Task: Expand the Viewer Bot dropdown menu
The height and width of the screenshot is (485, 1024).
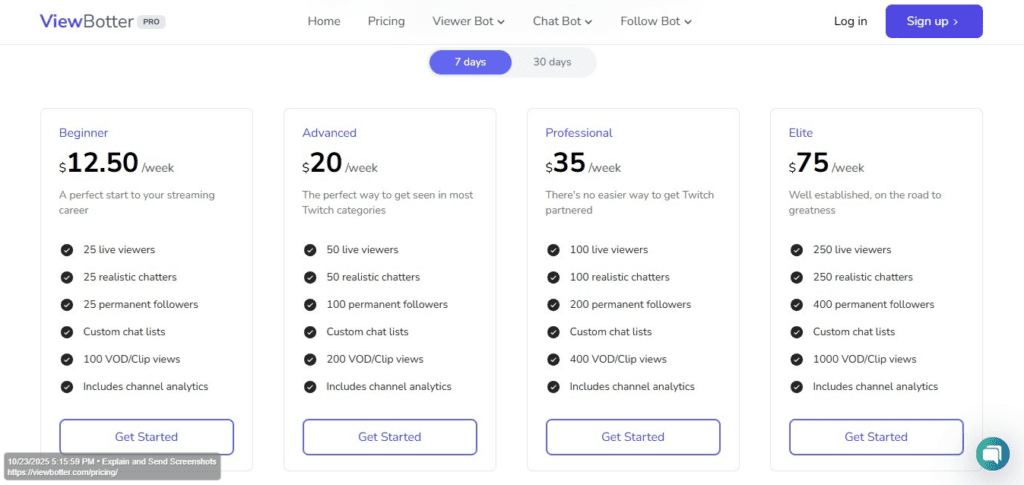Action: pos(468,21)
